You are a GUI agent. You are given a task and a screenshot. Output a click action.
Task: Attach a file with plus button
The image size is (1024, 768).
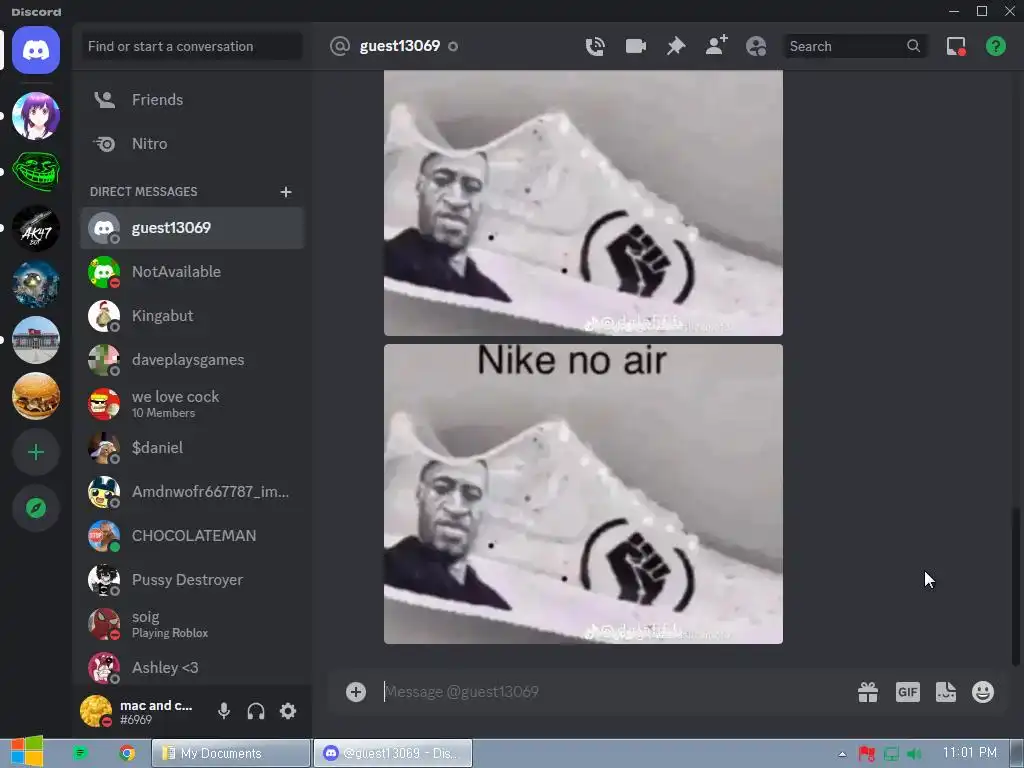356,692
